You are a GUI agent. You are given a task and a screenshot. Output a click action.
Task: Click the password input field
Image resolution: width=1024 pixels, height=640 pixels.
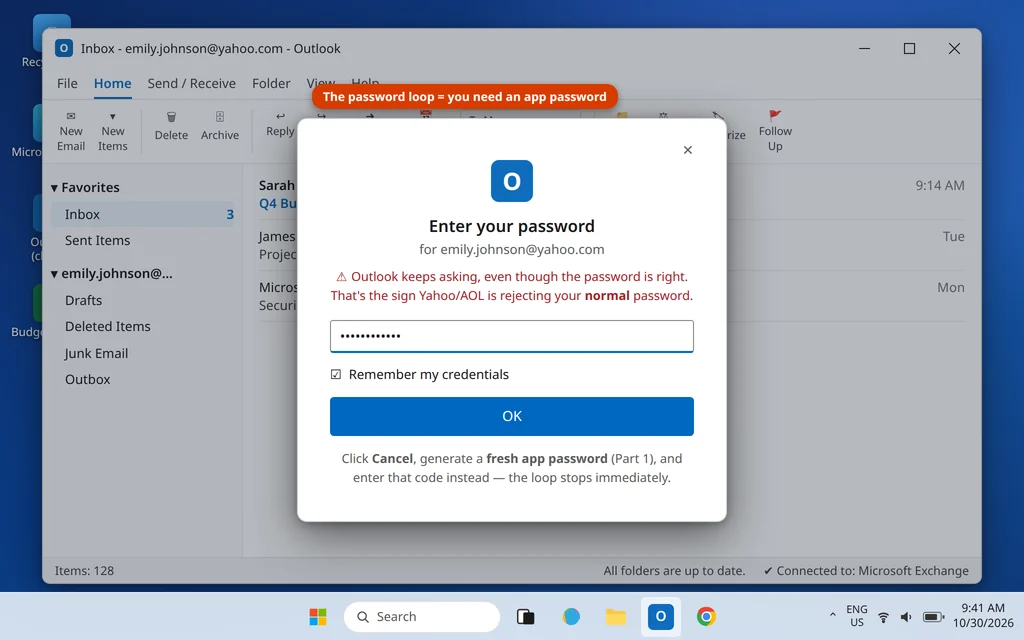[x=511, y=336]
